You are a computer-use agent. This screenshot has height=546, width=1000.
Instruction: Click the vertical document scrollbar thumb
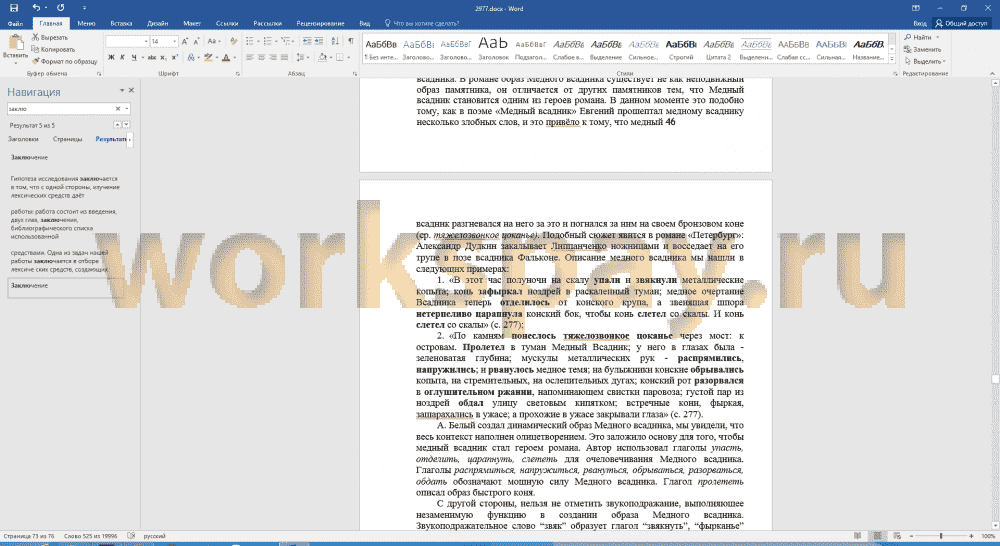995,379
